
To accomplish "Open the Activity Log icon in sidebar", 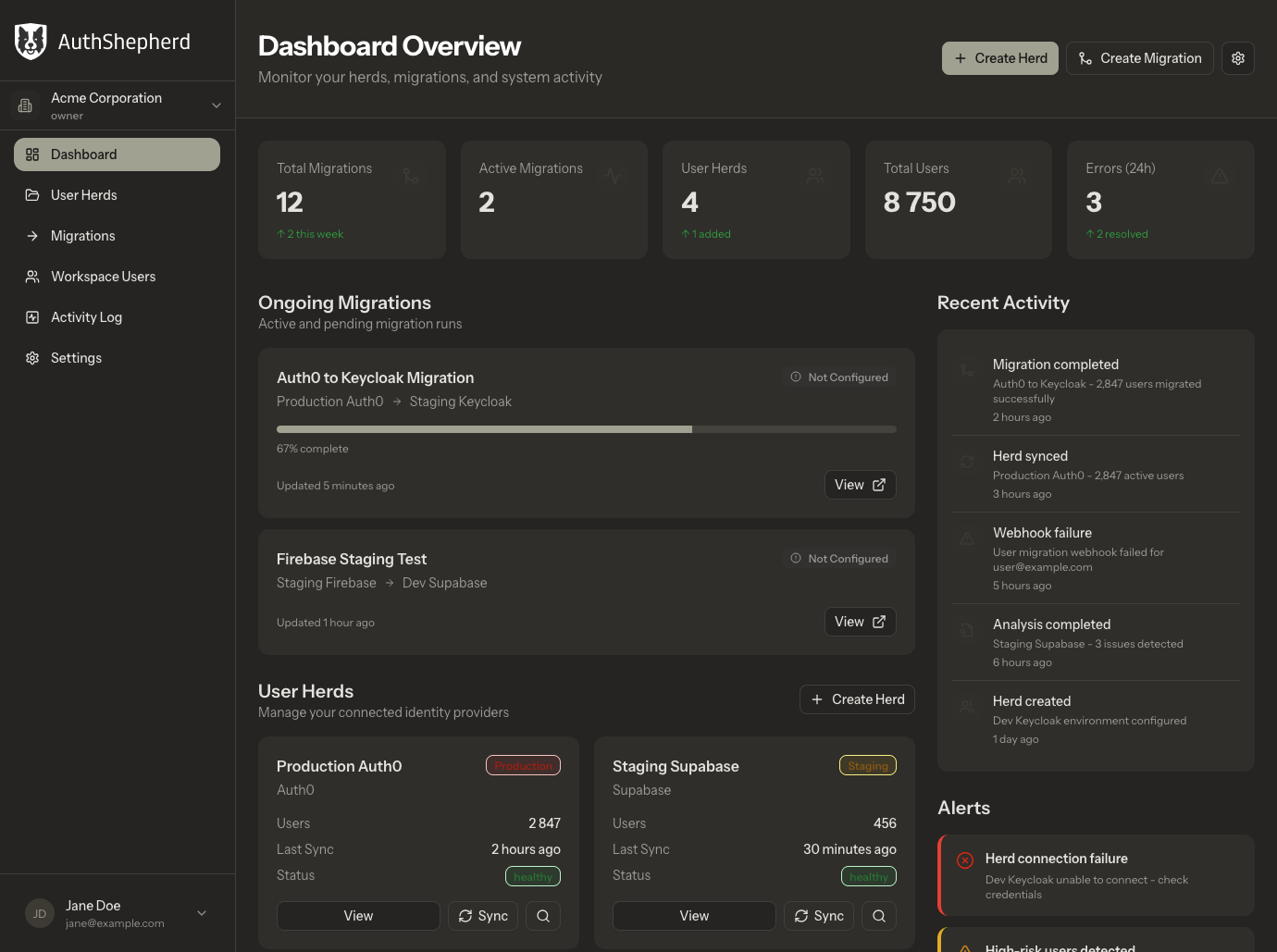I will click(32, 317).
